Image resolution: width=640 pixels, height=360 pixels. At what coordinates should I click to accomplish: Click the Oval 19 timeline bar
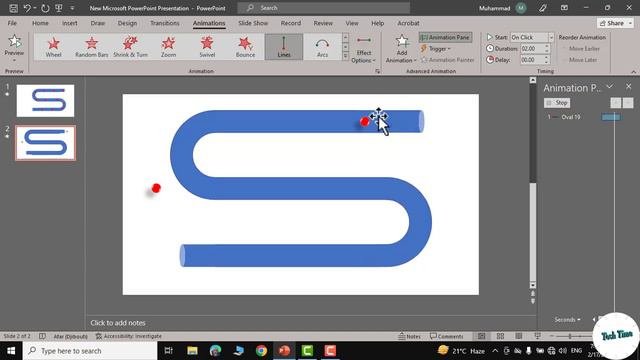(611, 117)
